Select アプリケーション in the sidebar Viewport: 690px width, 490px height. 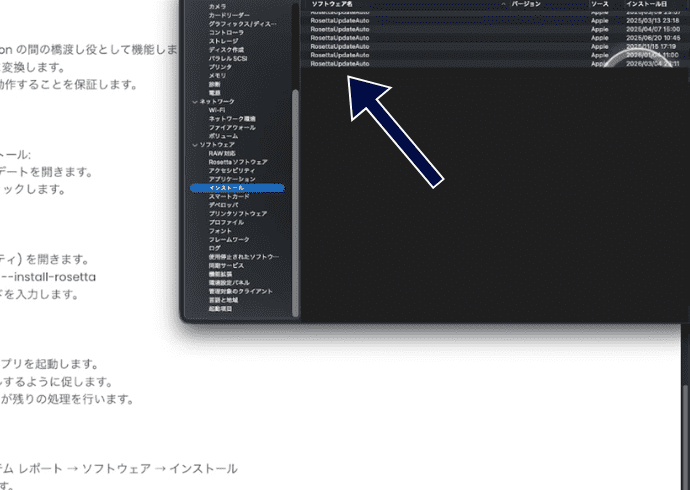click(233, 179)
